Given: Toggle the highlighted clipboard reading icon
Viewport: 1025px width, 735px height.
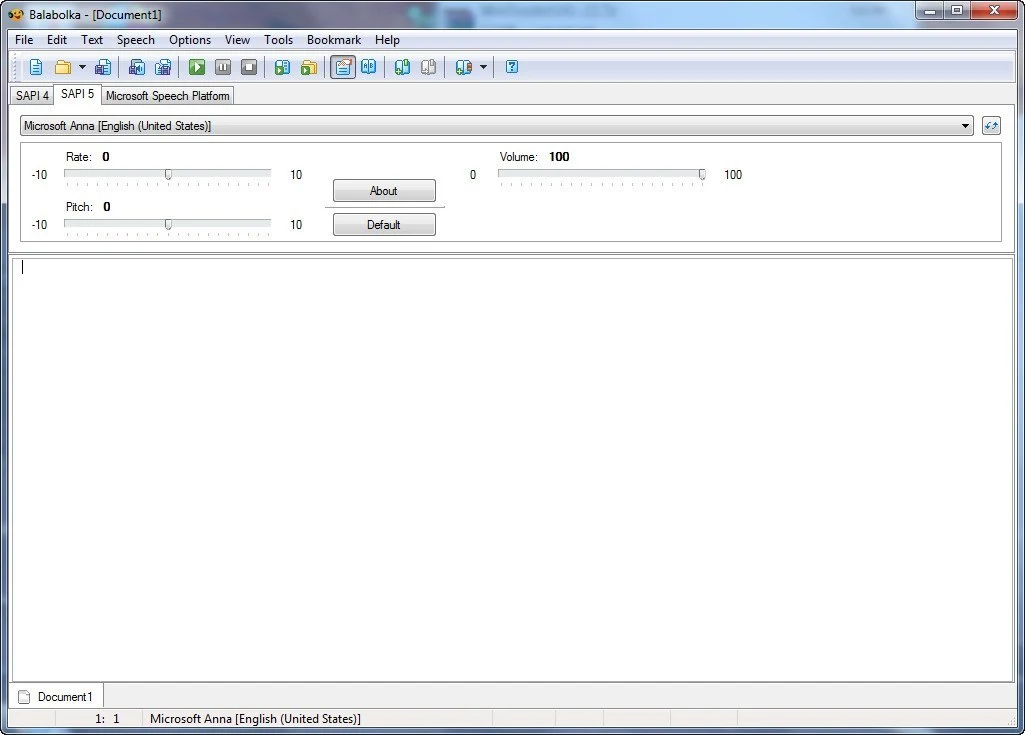Looking at the screenshot, I should 343,67.
